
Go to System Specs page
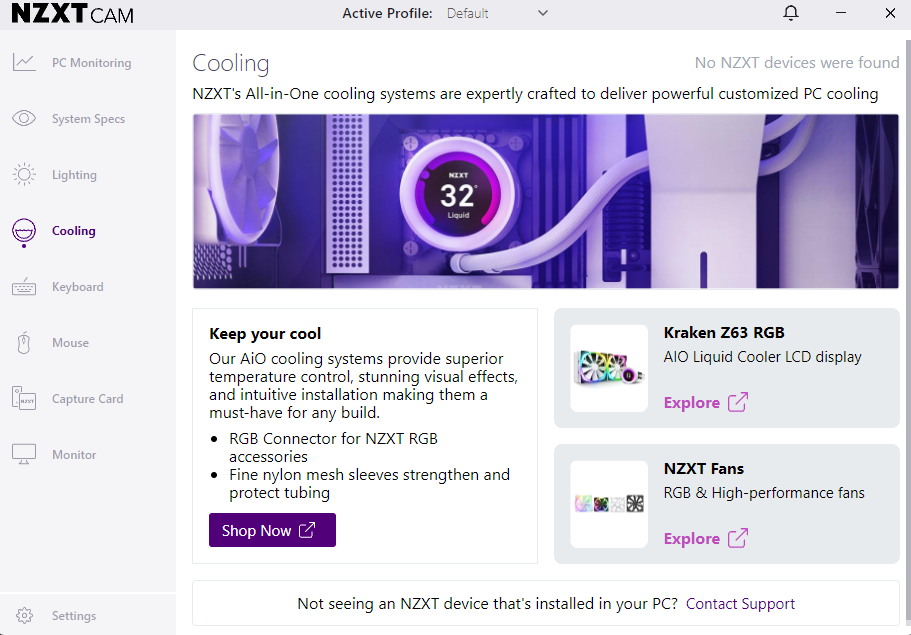[x=88, y=119]
